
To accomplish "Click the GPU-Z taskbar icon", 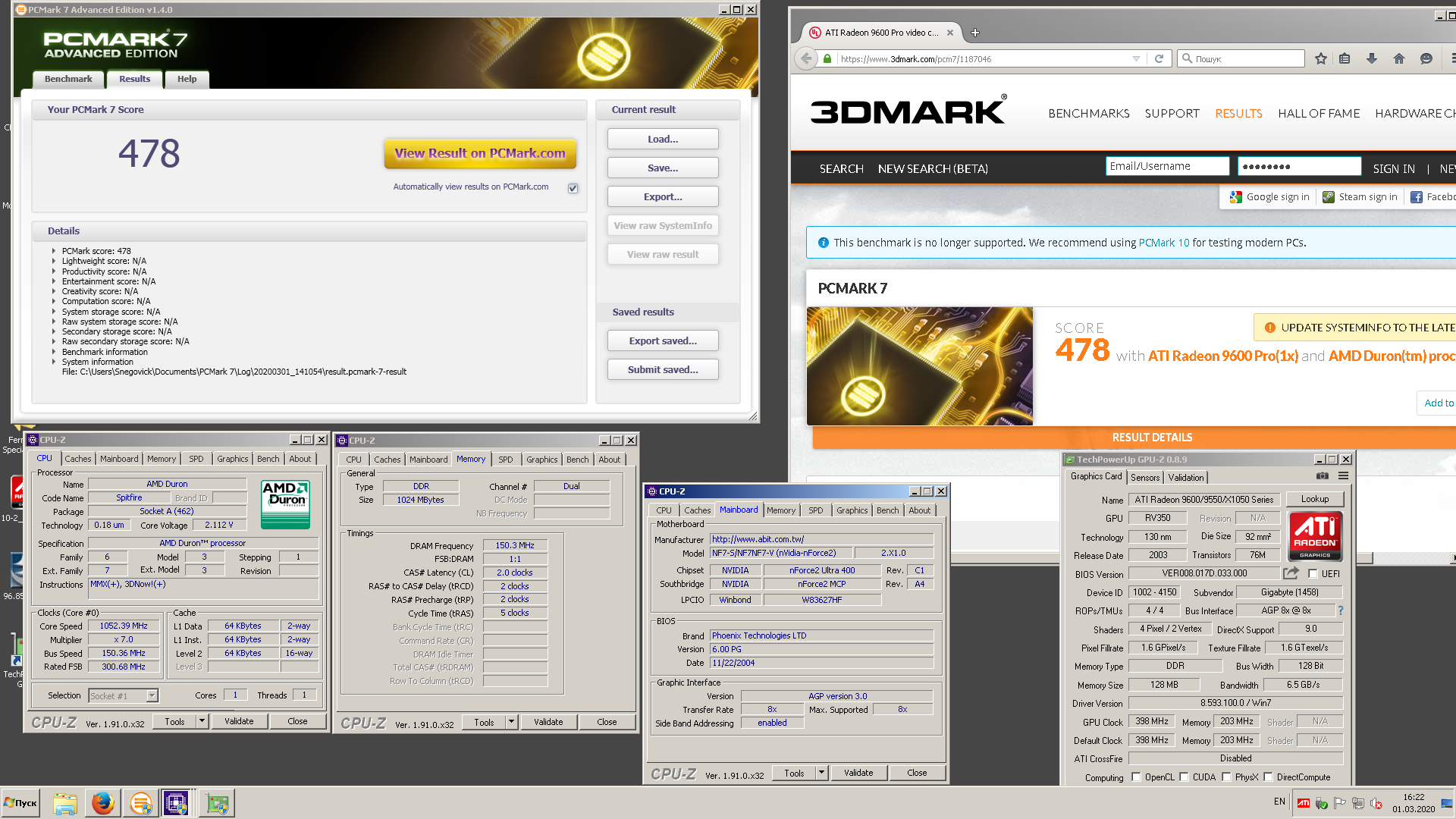I will pos(218,803).
